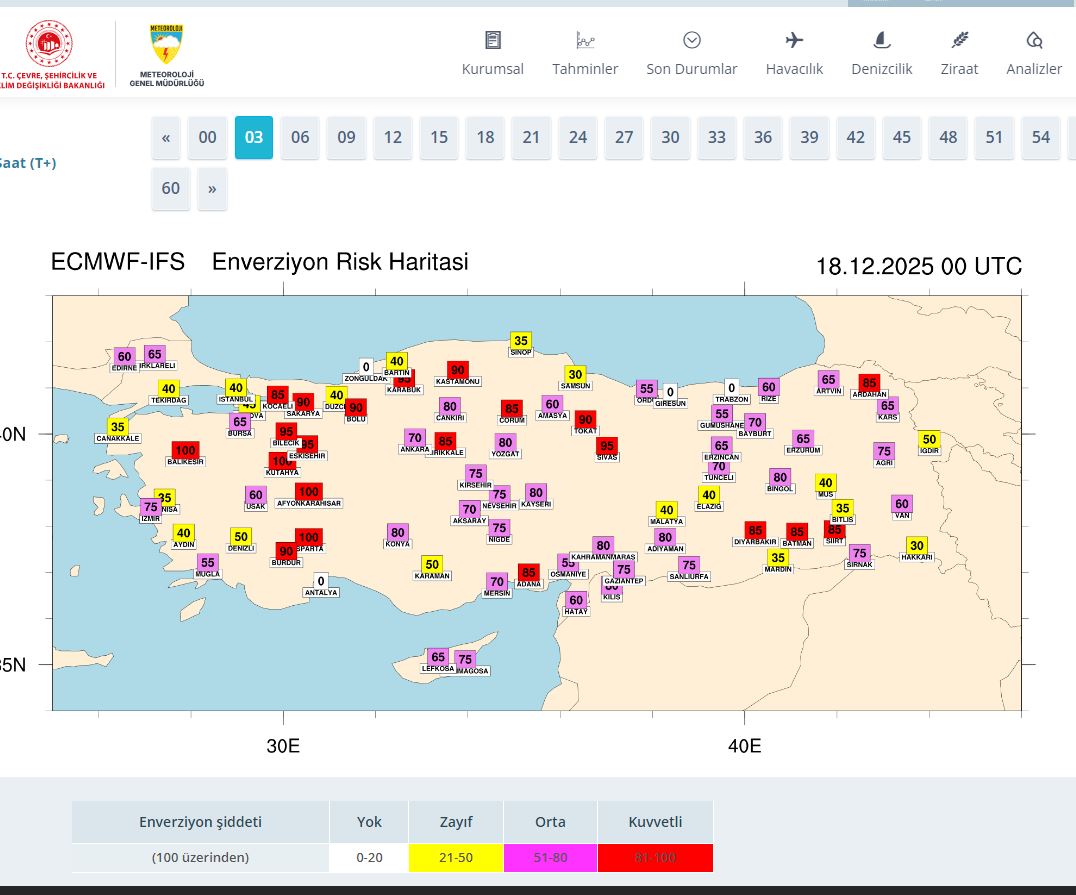Image resolution: width=1076 pixels, height=895 pixels.
Task: Select forecast hour 00
Action: (207, 138)
